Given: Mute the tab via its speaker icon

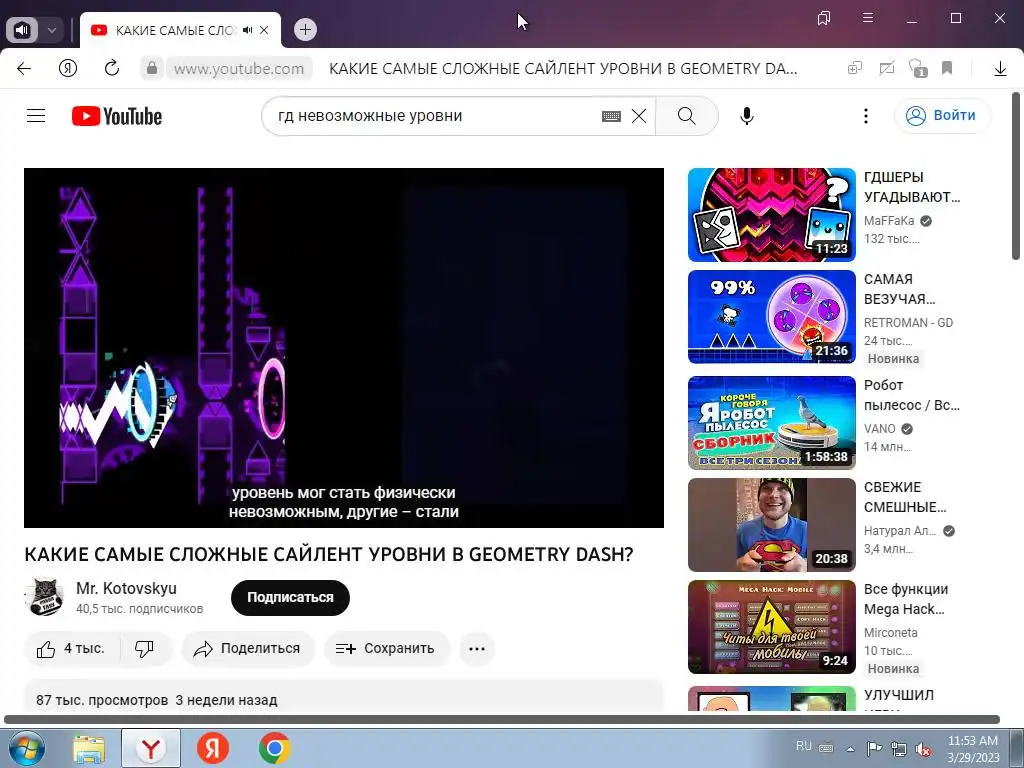Looking at the screenshot, I should [x=248, y=30].
